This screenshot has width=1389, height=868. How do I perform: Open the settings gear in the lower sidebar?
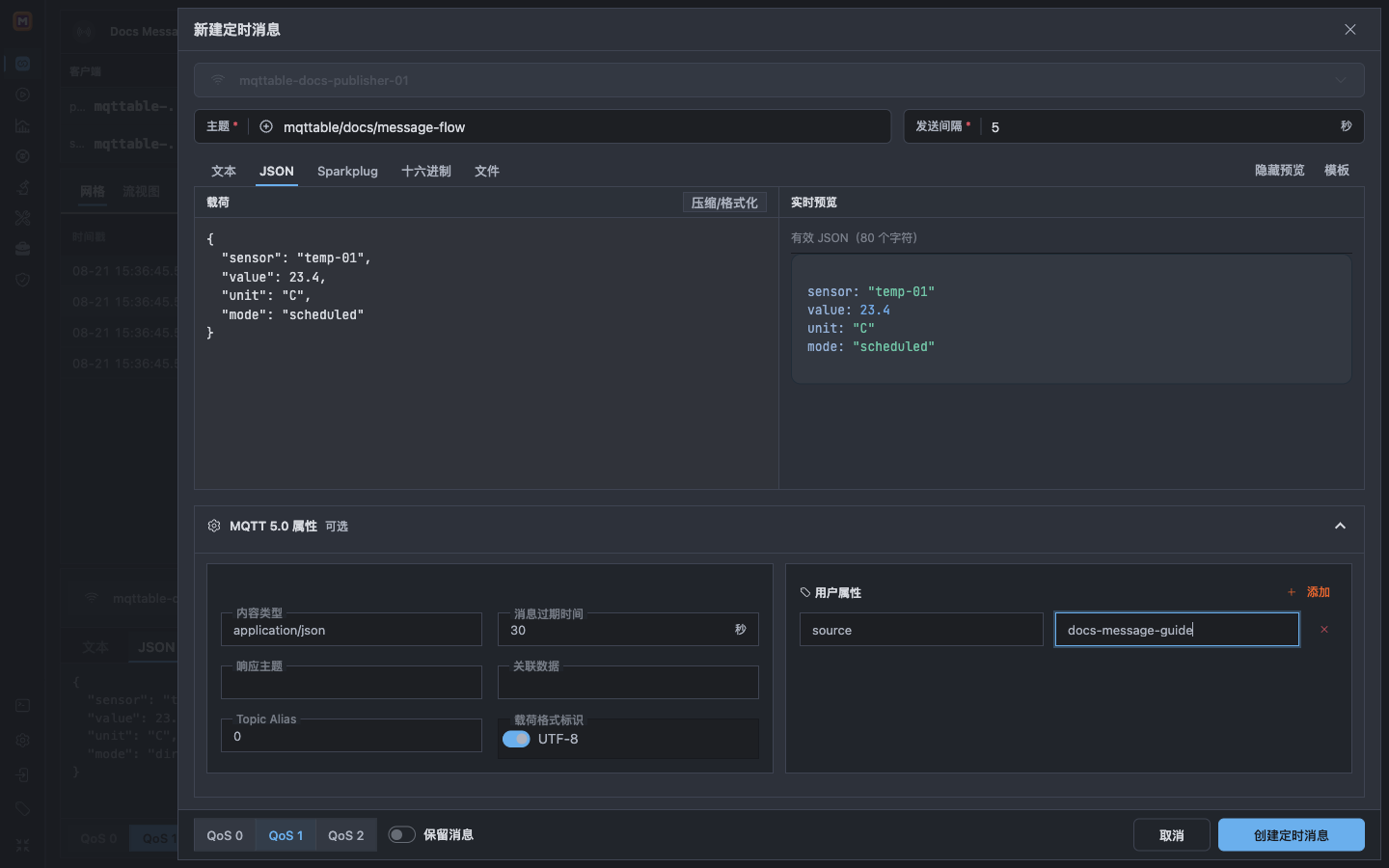coord(22,741)
